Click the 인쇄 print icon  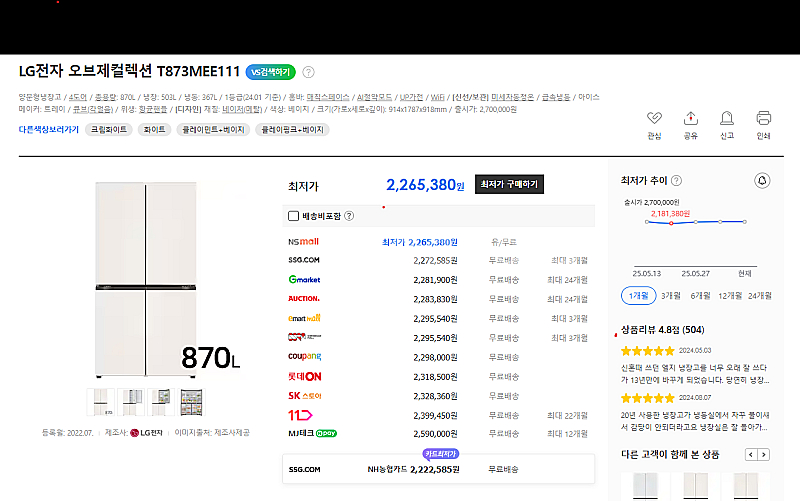tap(763, 118)
